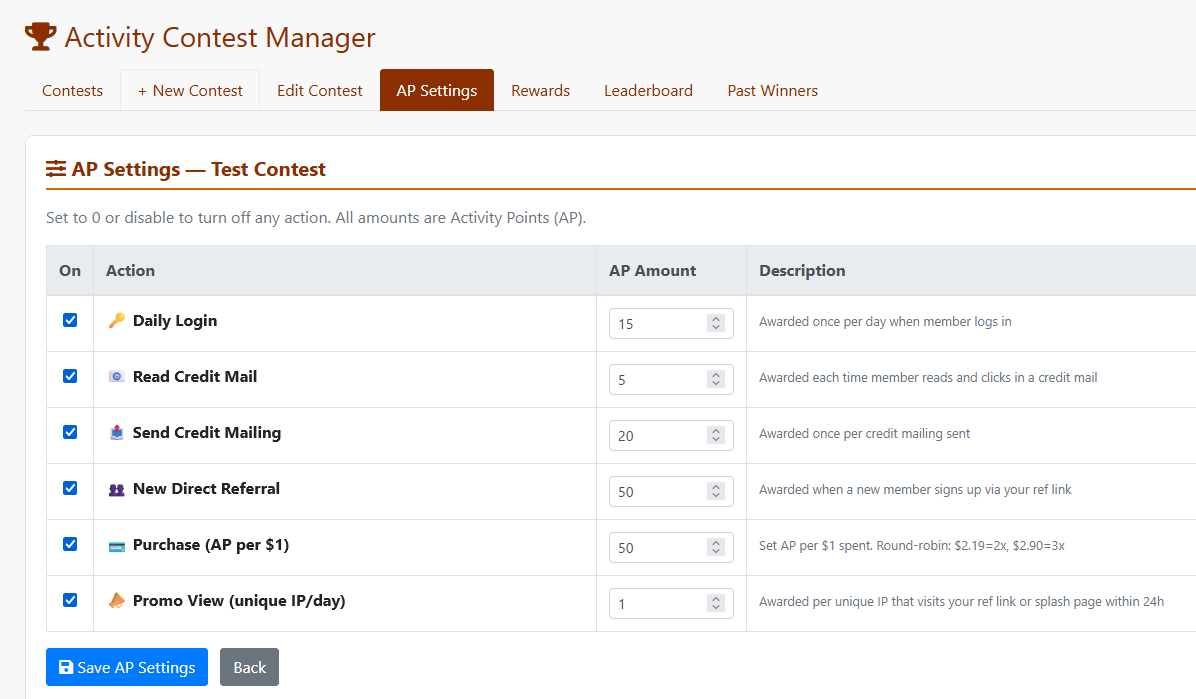The image size is (1196, 699).
Task: Click 'Awarded when a new member signs up' text
Action: tap(915, 489)
